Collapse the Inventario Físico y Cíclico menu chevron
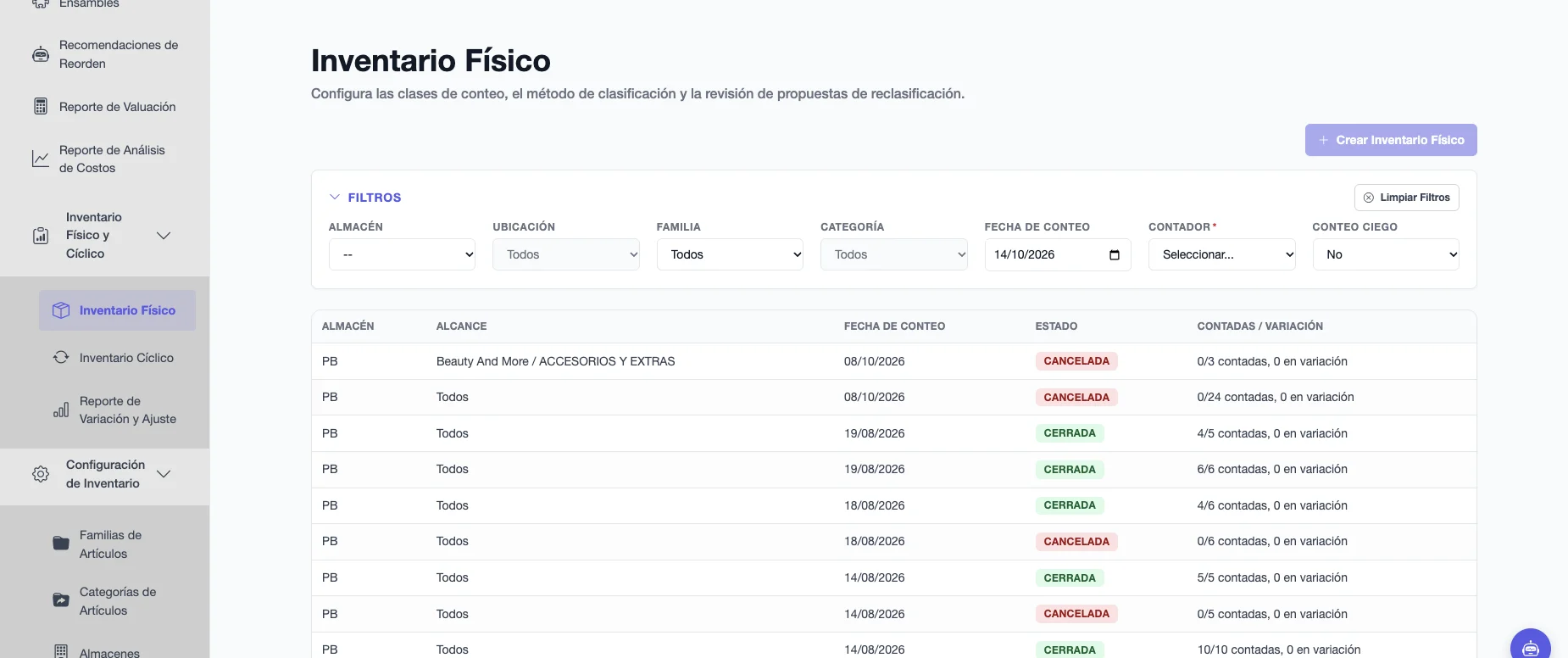Screen dimensions: 1568x658 click(x=164, y=236)
